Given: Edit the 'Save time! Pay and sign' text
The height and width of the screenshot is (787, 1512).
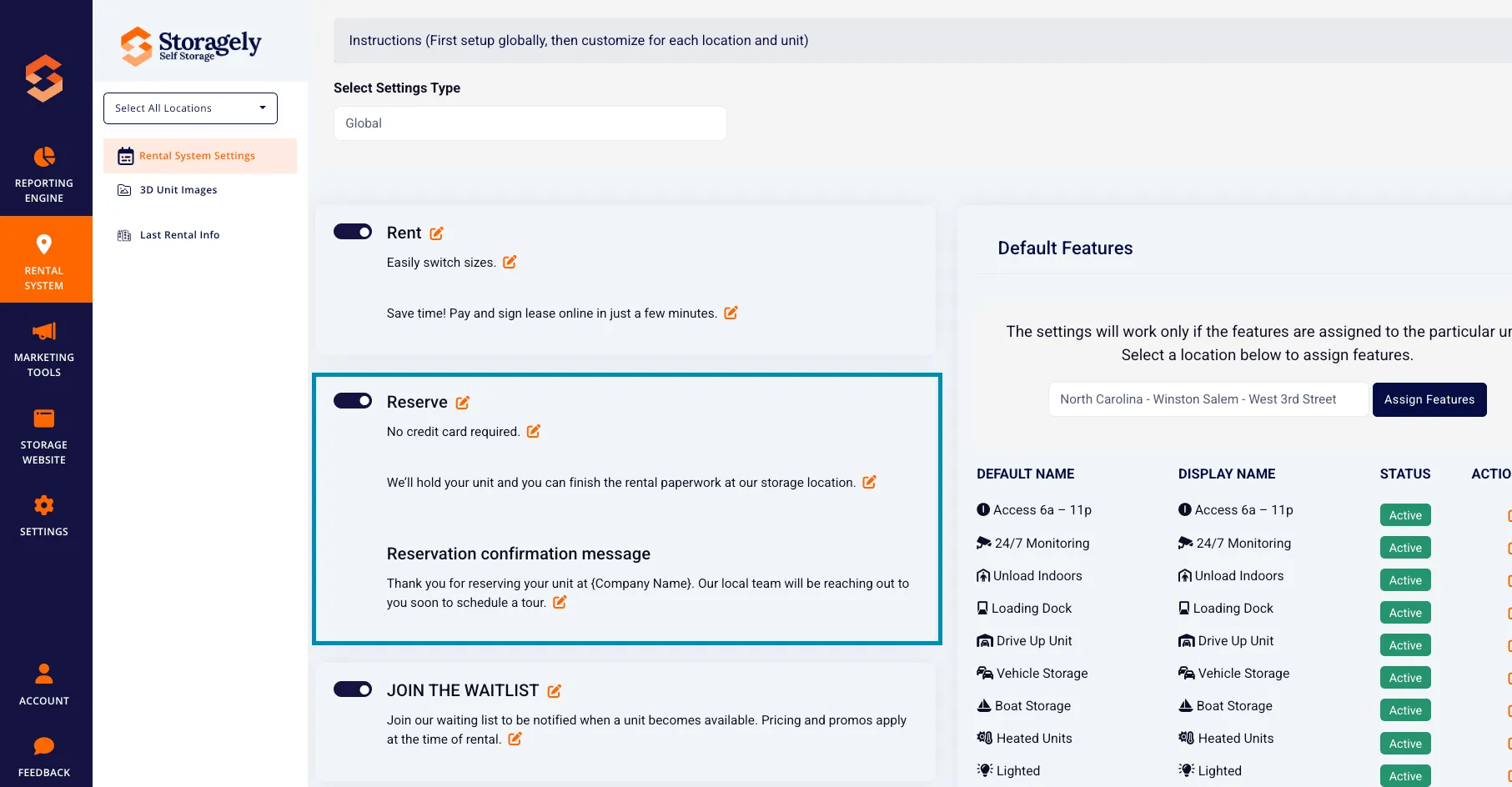Looking at the screenshot, I should pos(731,313).
